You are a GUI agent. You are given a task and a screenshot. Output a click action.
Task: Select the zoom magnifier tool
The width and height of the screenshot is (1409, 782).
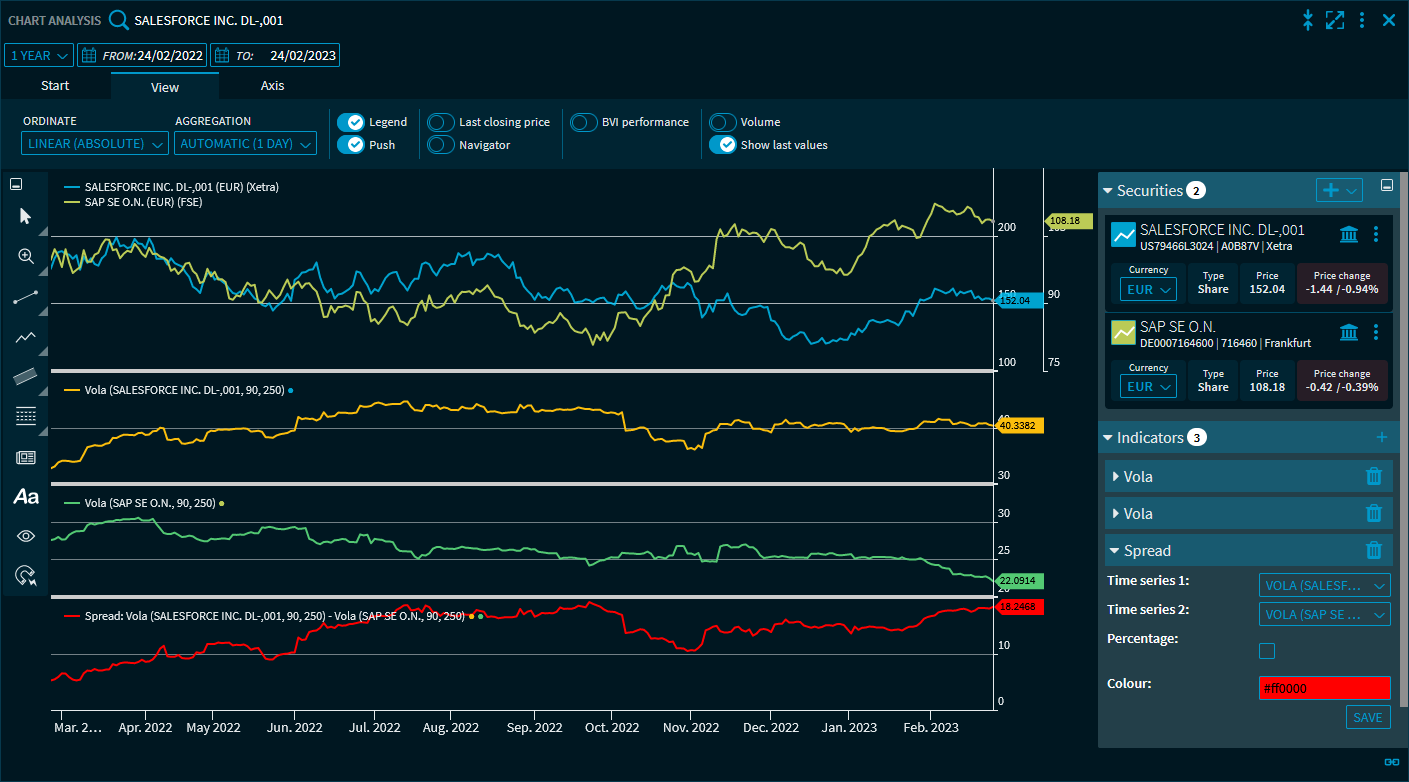(26, 256)
